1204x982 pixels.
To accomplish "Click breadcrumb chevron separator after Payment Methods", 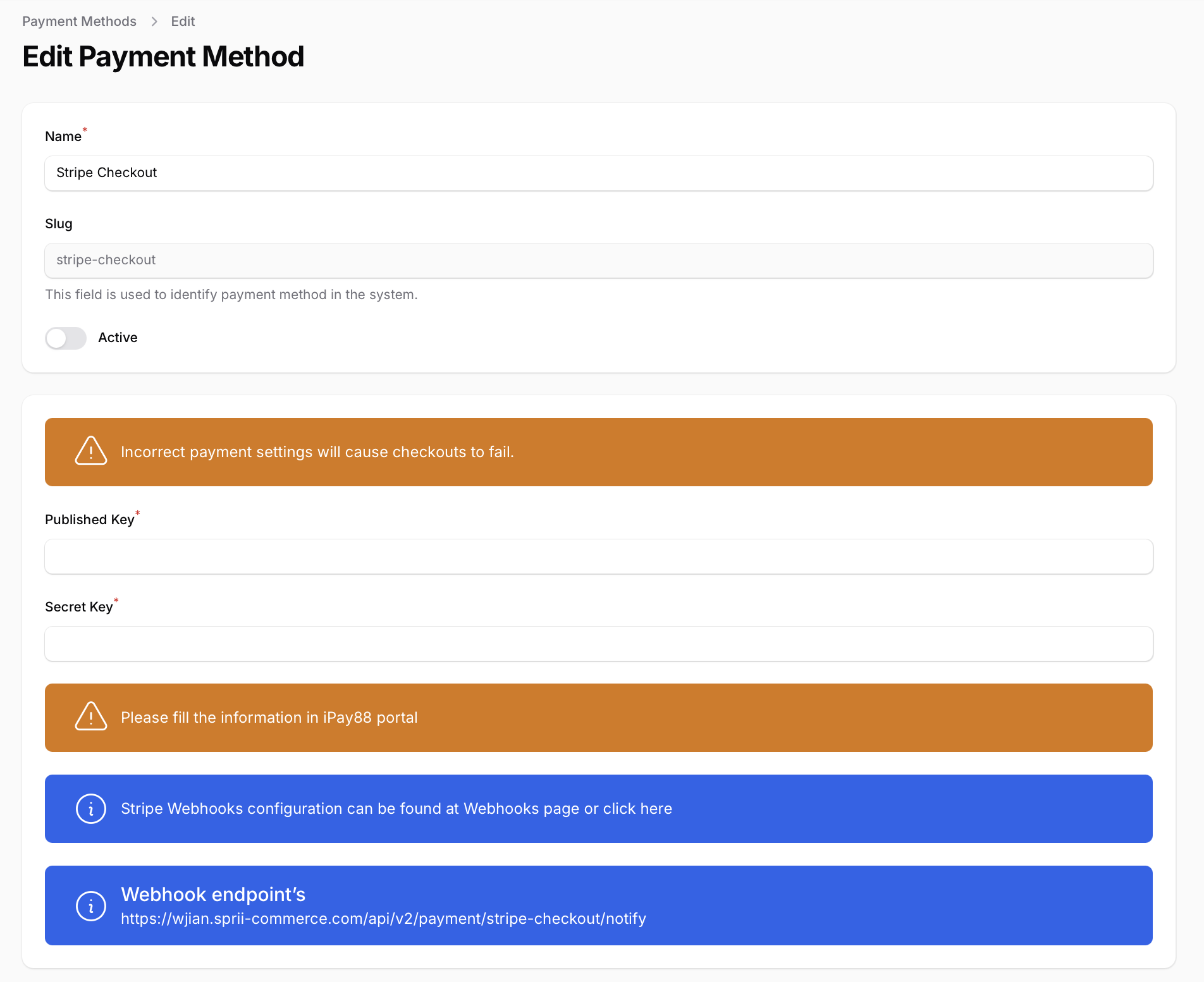I will tap(154, 21).
